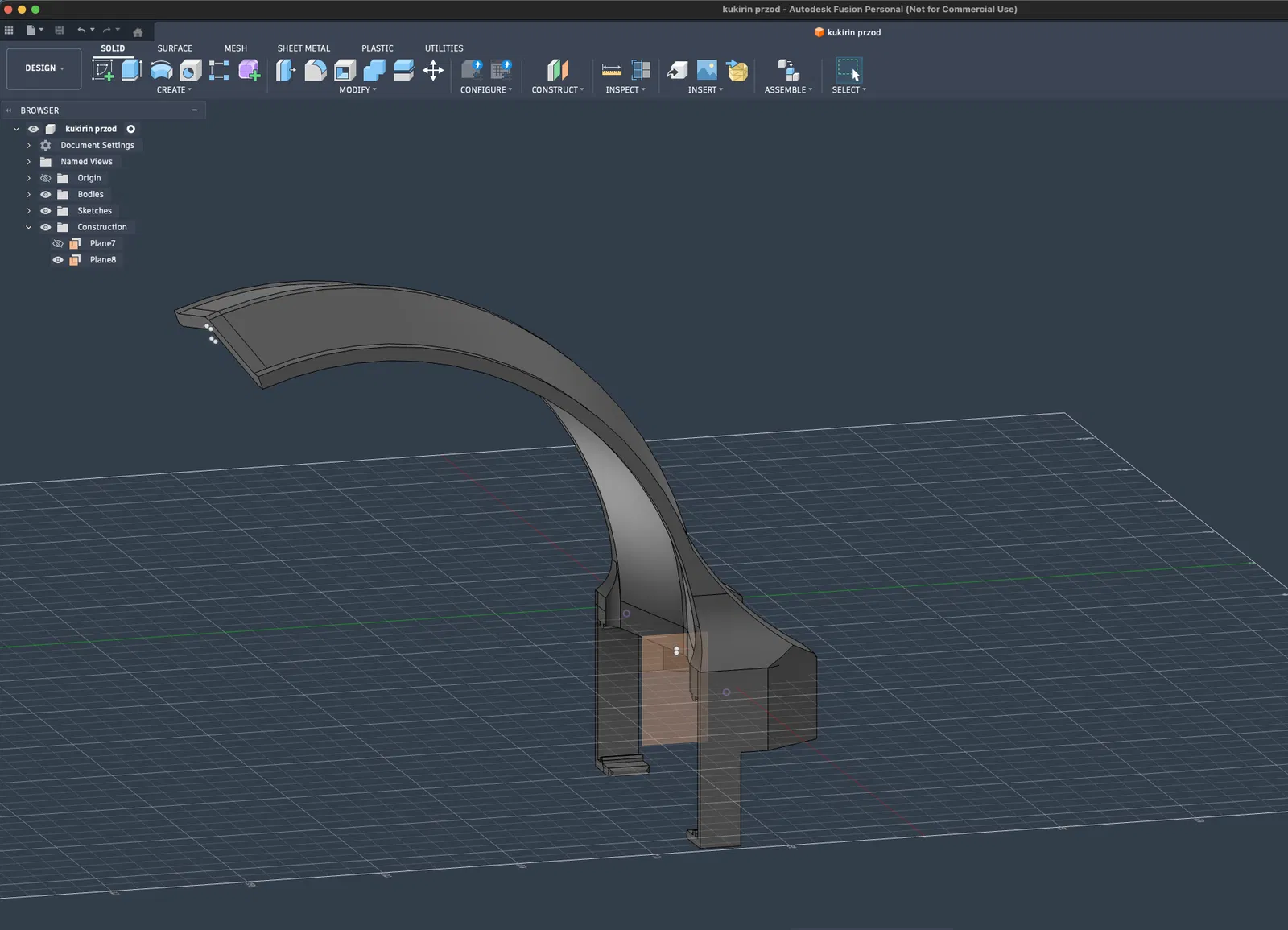Screen dimensions: 1288x930
Task: Open the Measure tool in Inspect
Action: click(612, 70)
